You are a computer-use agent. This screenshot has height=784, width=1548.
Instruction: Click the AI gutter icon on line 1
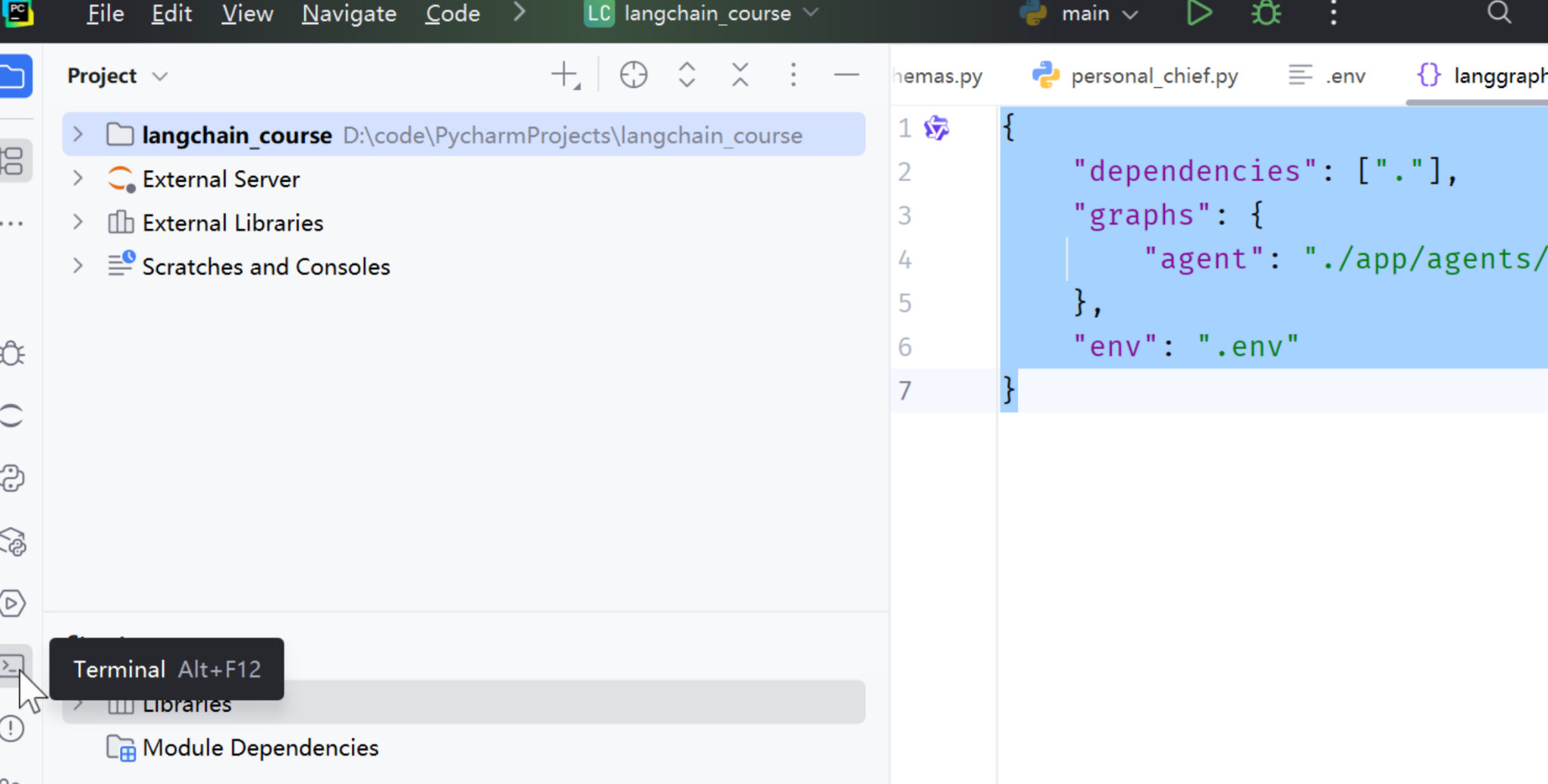coord(937,127)
